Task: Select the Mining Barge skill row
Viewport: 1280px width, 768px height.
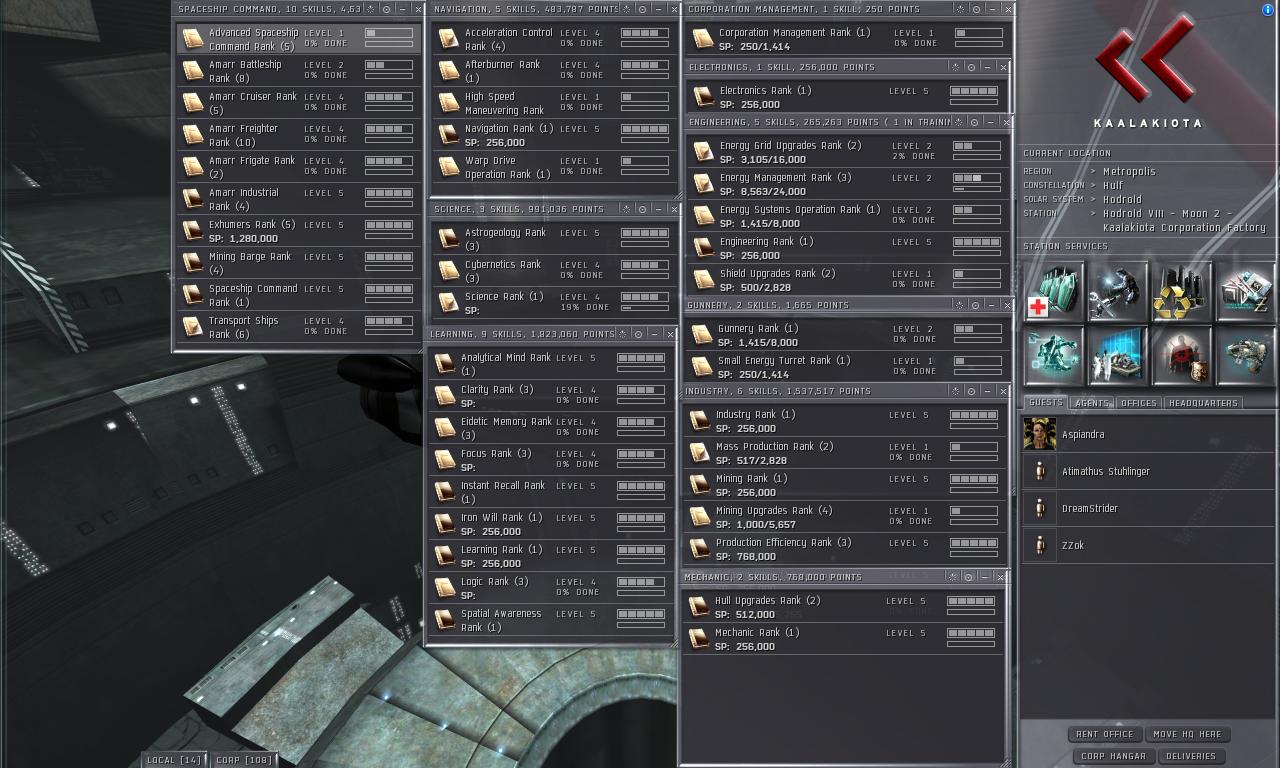Action: coord(298,263)
